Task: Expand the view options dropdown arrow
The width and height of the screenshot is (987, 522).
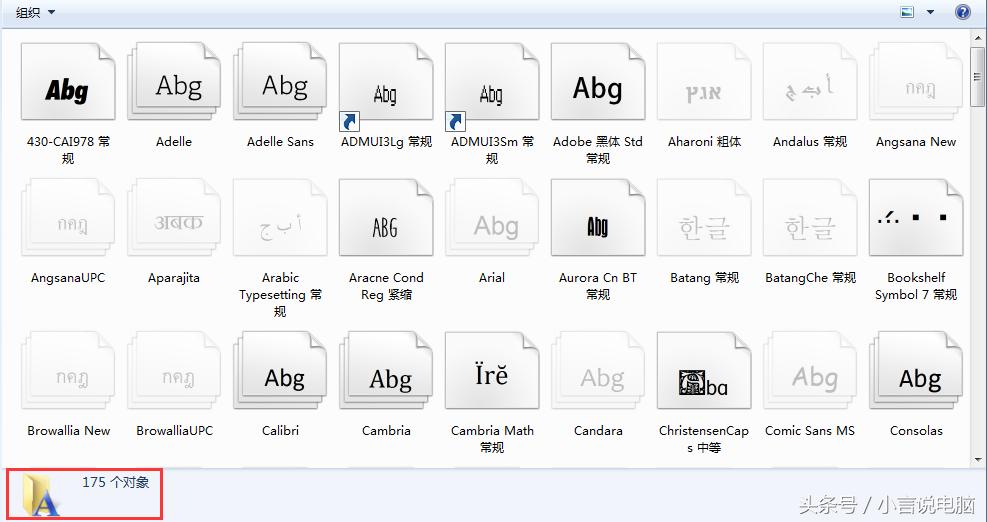Action: 930,12
